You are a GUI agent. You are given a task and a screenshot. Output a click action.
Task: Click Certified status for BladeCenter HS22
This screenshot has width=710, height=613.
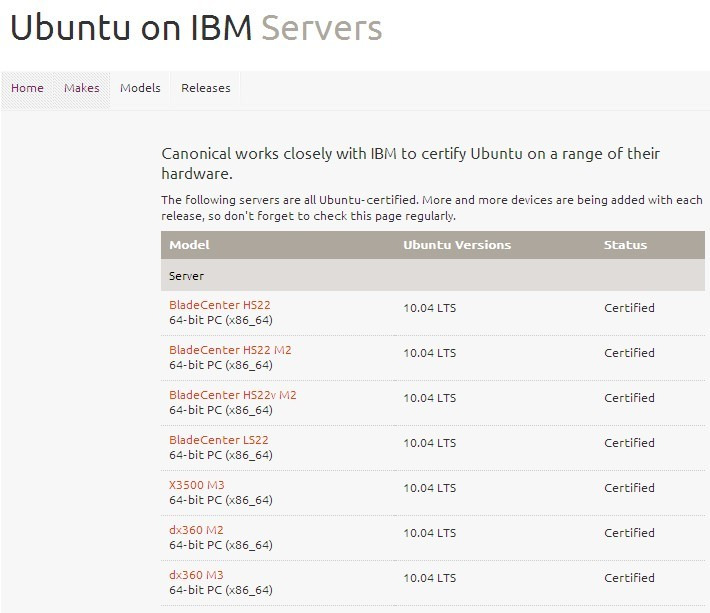click(629, 308)
